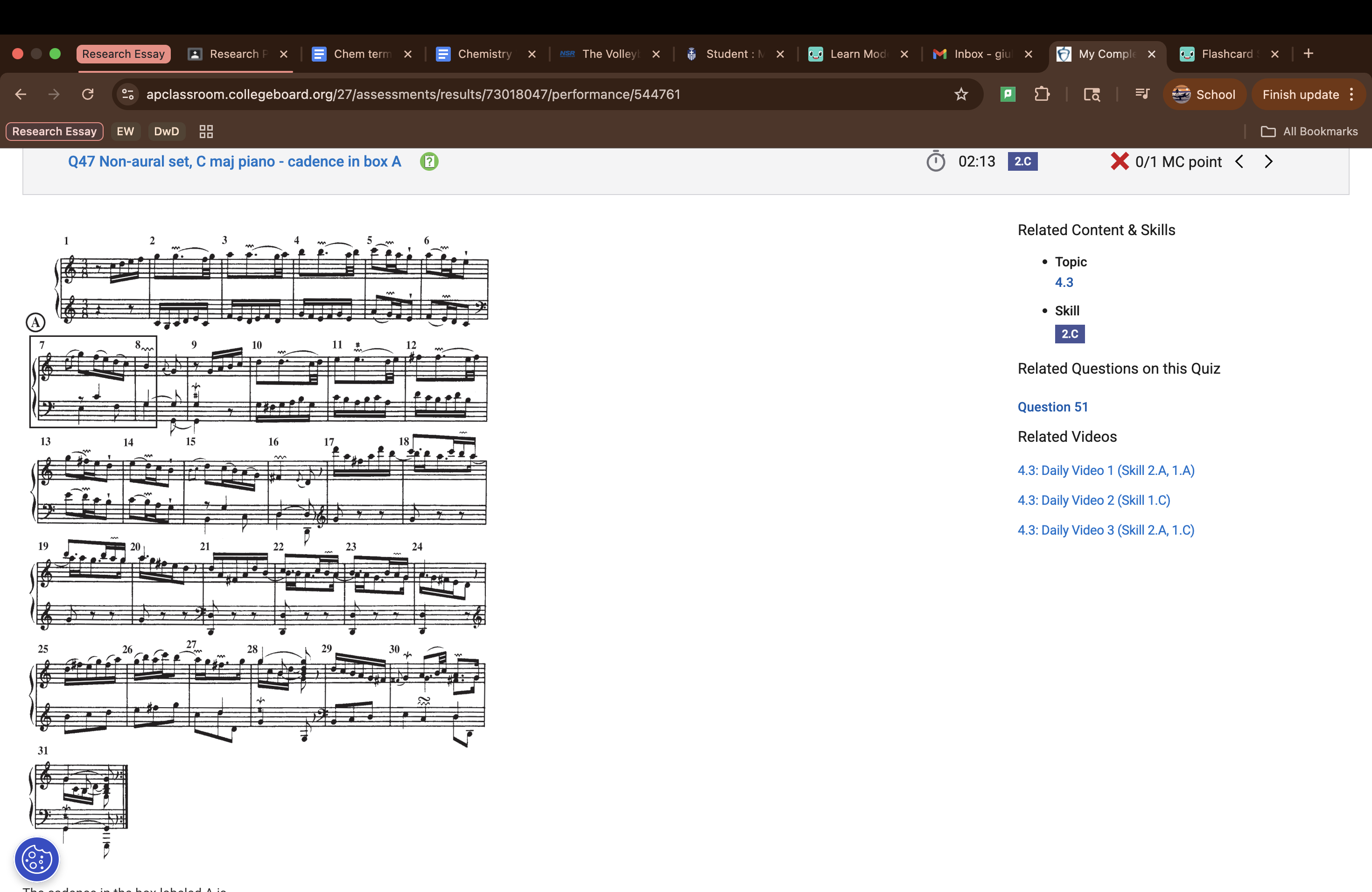Open help via the green question mark icon
1372x892 pixels.
click(x=429, y=161)
